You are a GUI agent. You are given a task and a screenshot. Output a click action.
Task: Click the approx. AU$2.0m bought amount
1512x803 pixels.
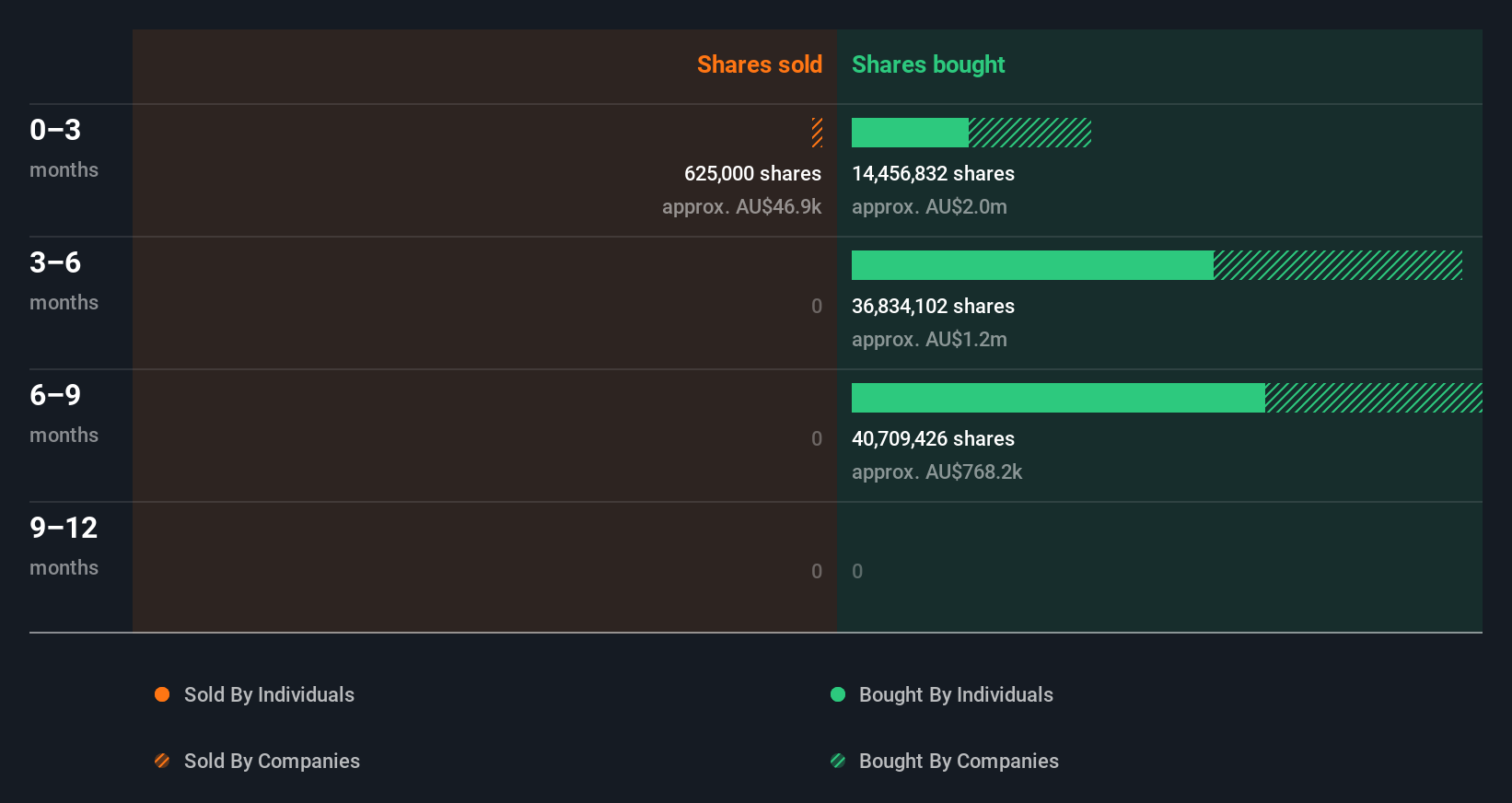[929, 207]
